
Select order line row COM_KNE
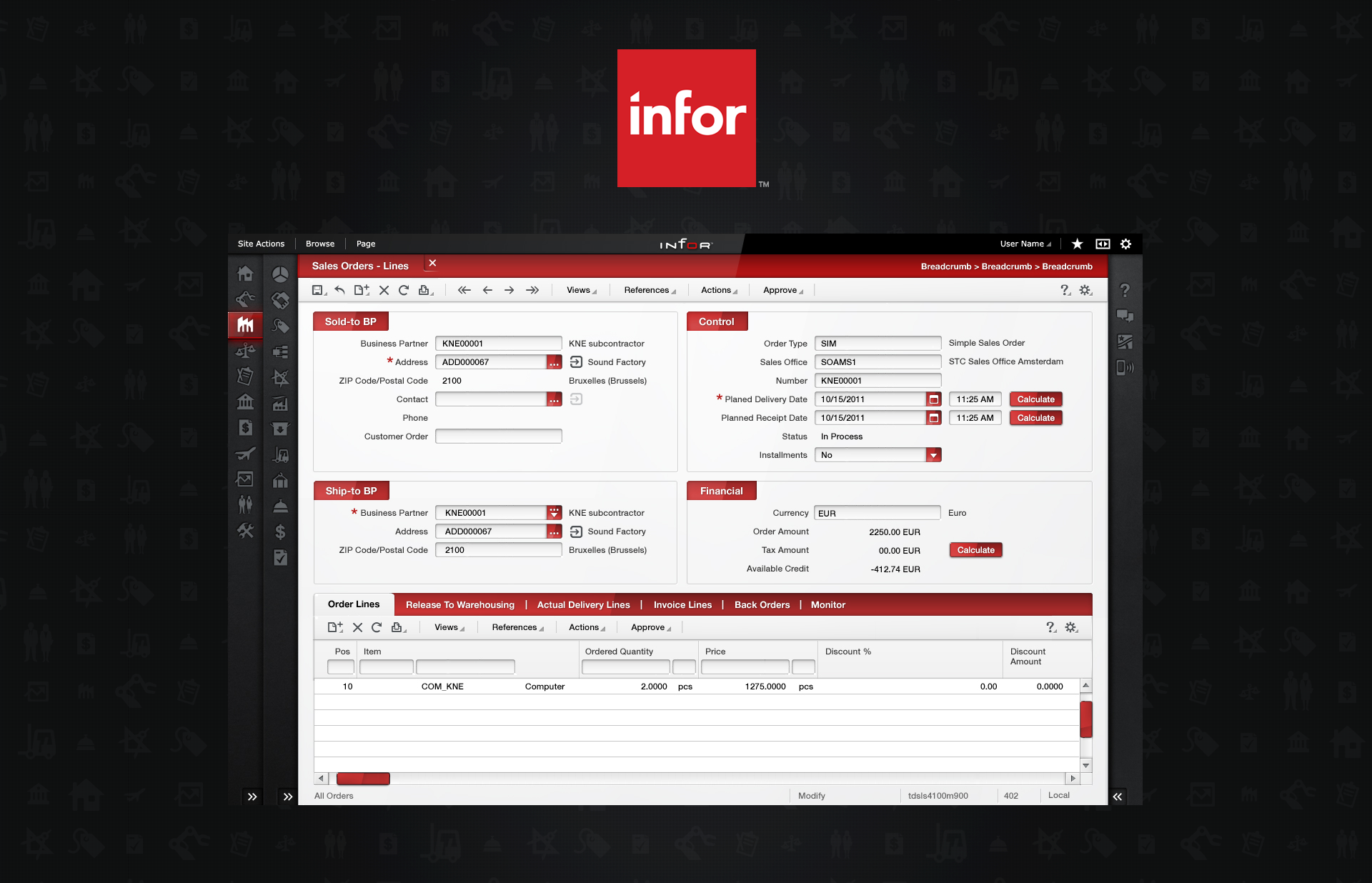[697, 687]
